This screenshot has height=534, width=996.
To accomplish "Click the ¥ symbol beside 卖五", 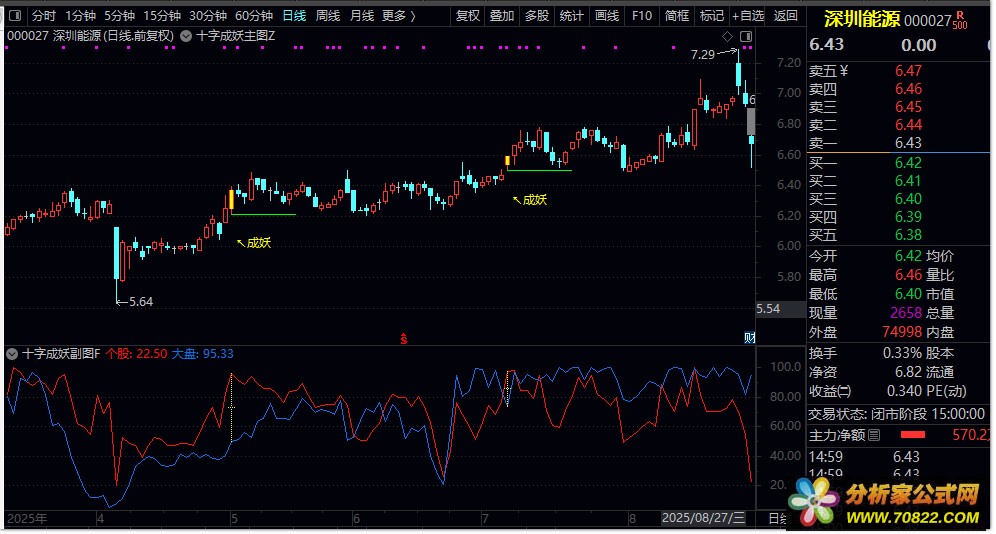I will point(844,70).
